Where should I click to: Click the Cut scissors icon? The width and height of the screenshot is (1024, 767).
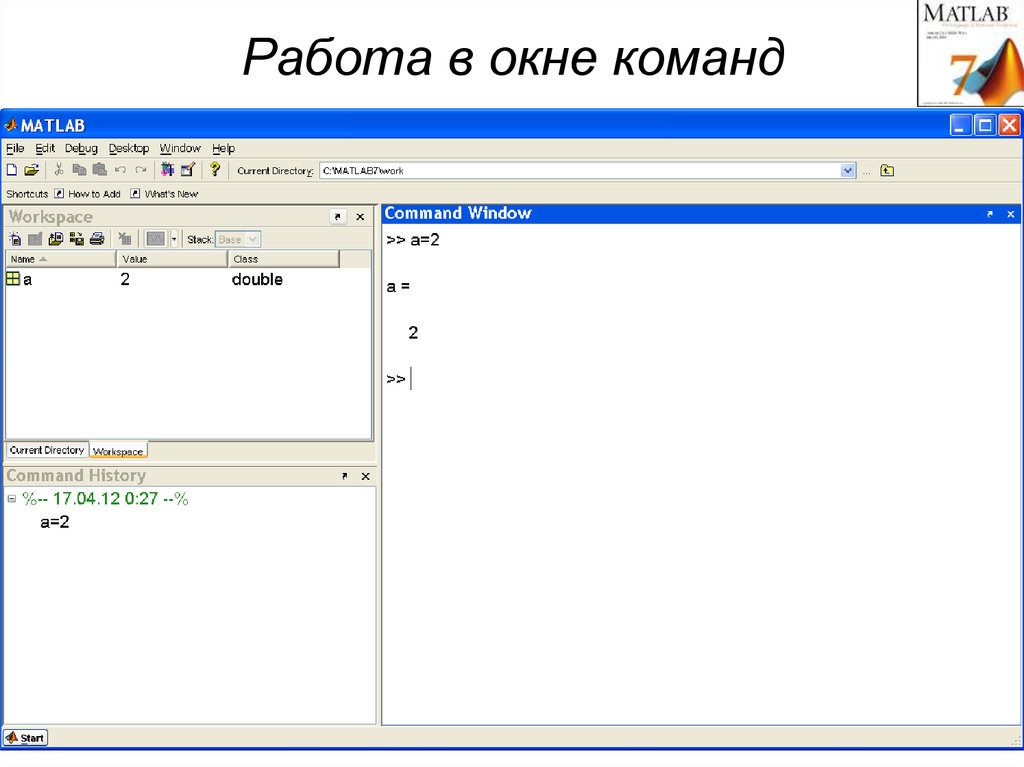[59, 171]
